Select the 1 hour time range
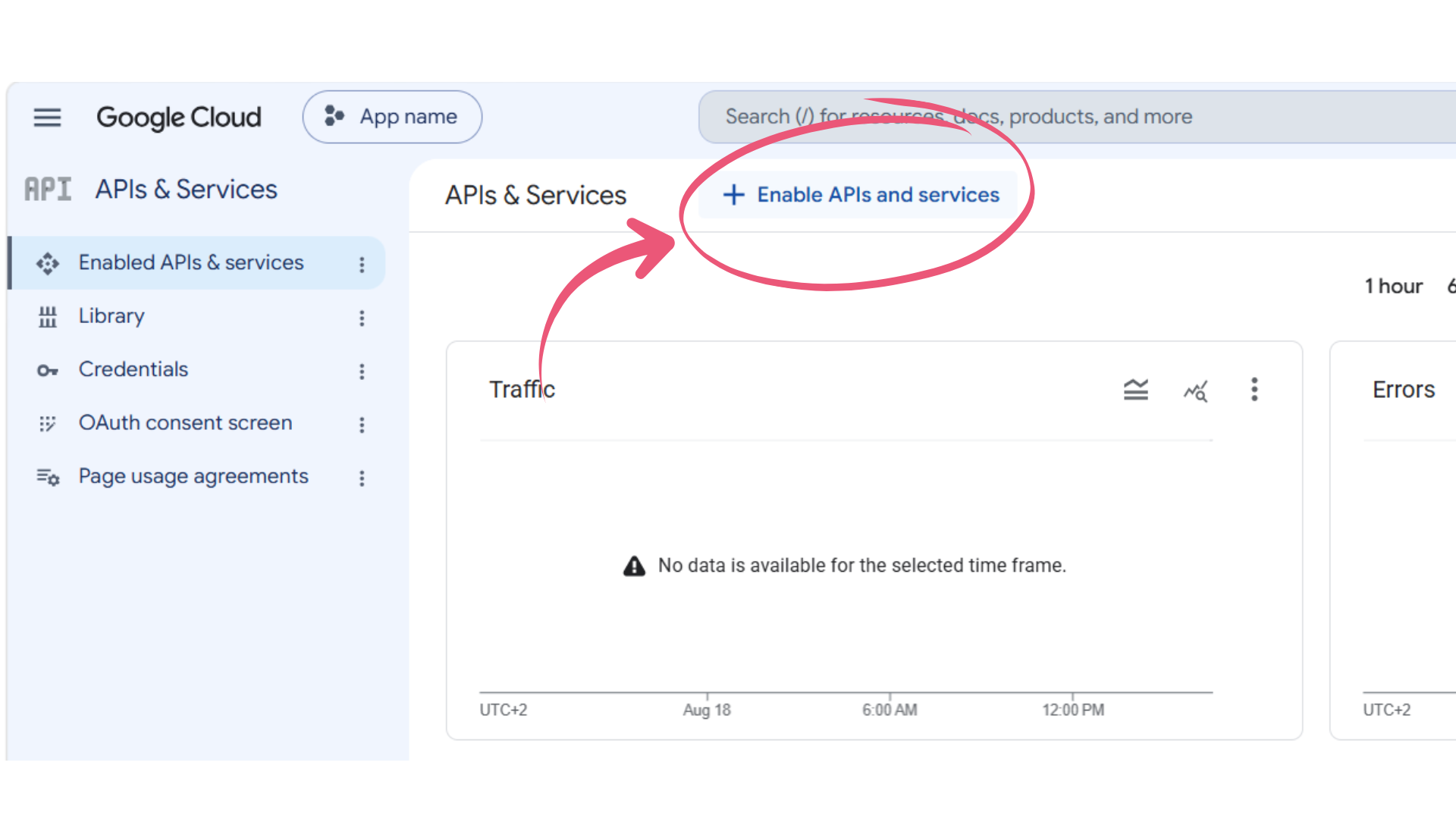1456x819 pixels. [1394, 286]
